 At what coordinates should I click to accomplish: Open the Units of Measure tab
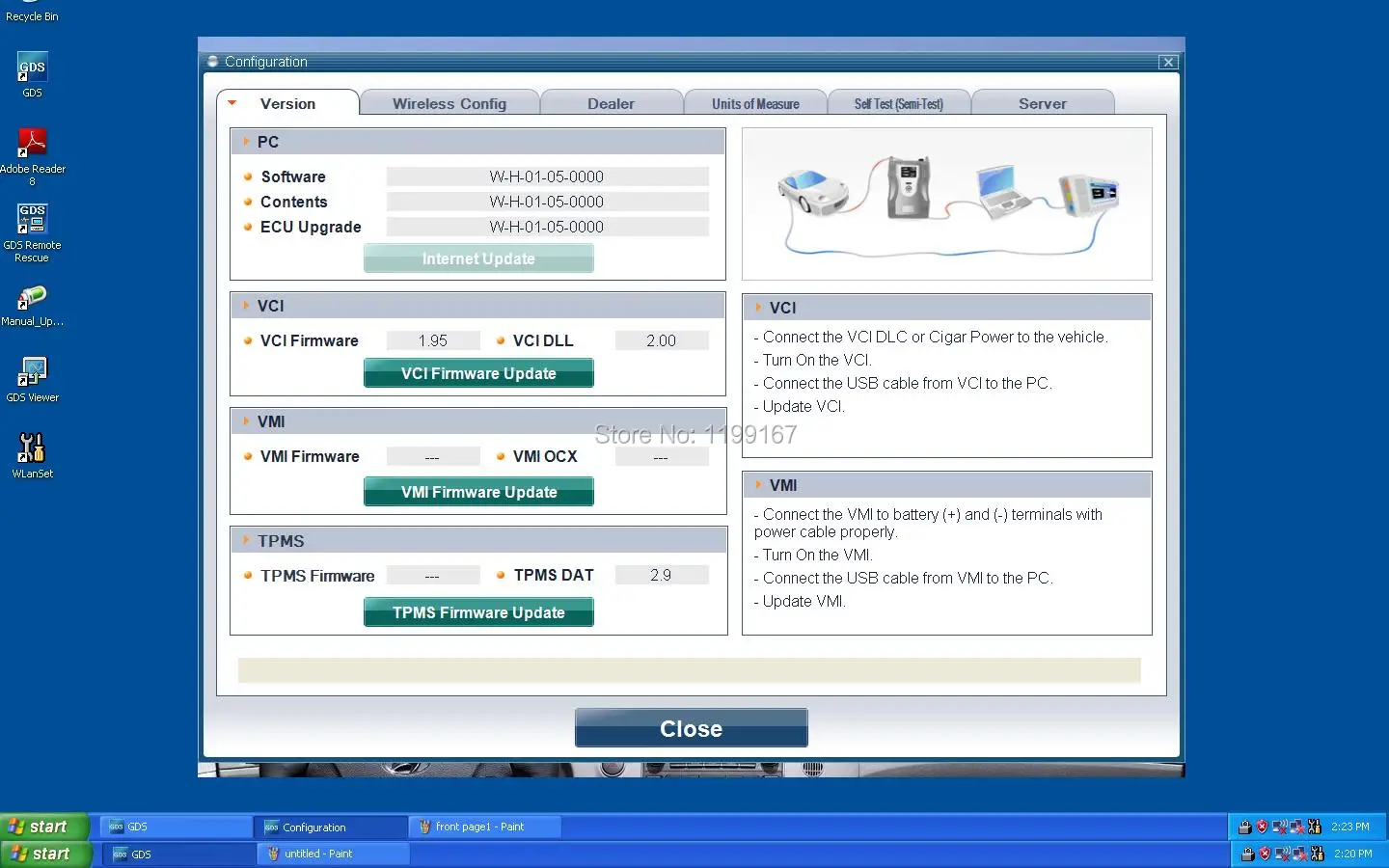pyautogui.click(x=755, y=103)
